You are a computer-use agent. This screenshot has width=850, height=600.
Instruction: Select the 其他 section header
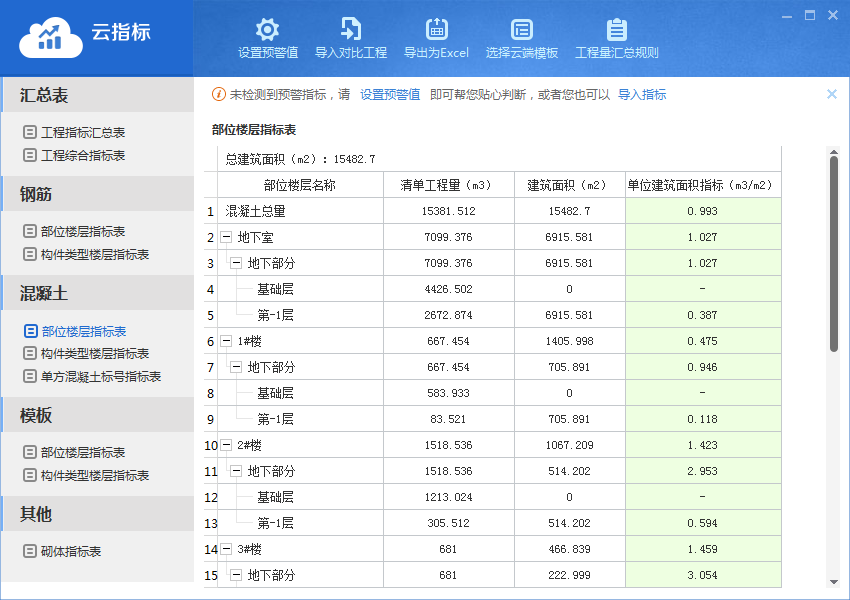98,513
